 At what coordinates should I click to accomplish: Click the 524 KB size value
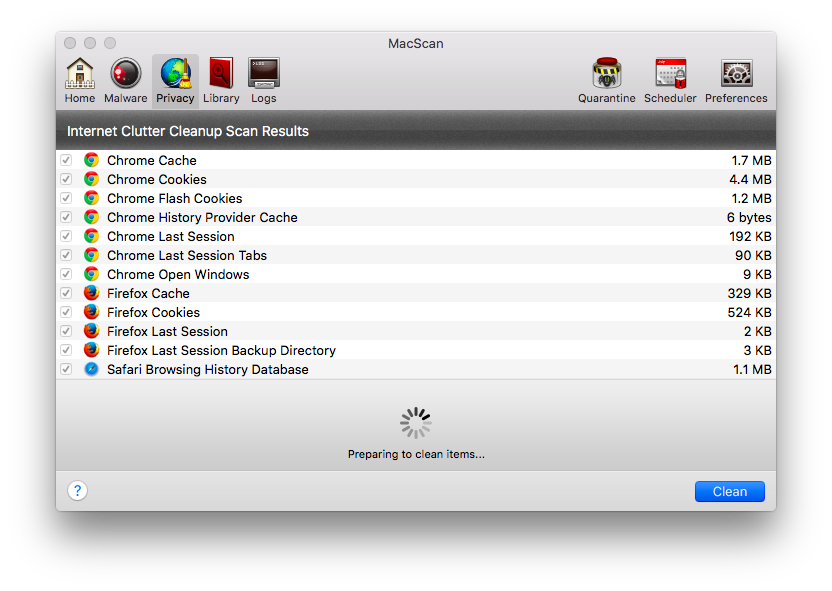click(x=749, y=312)
